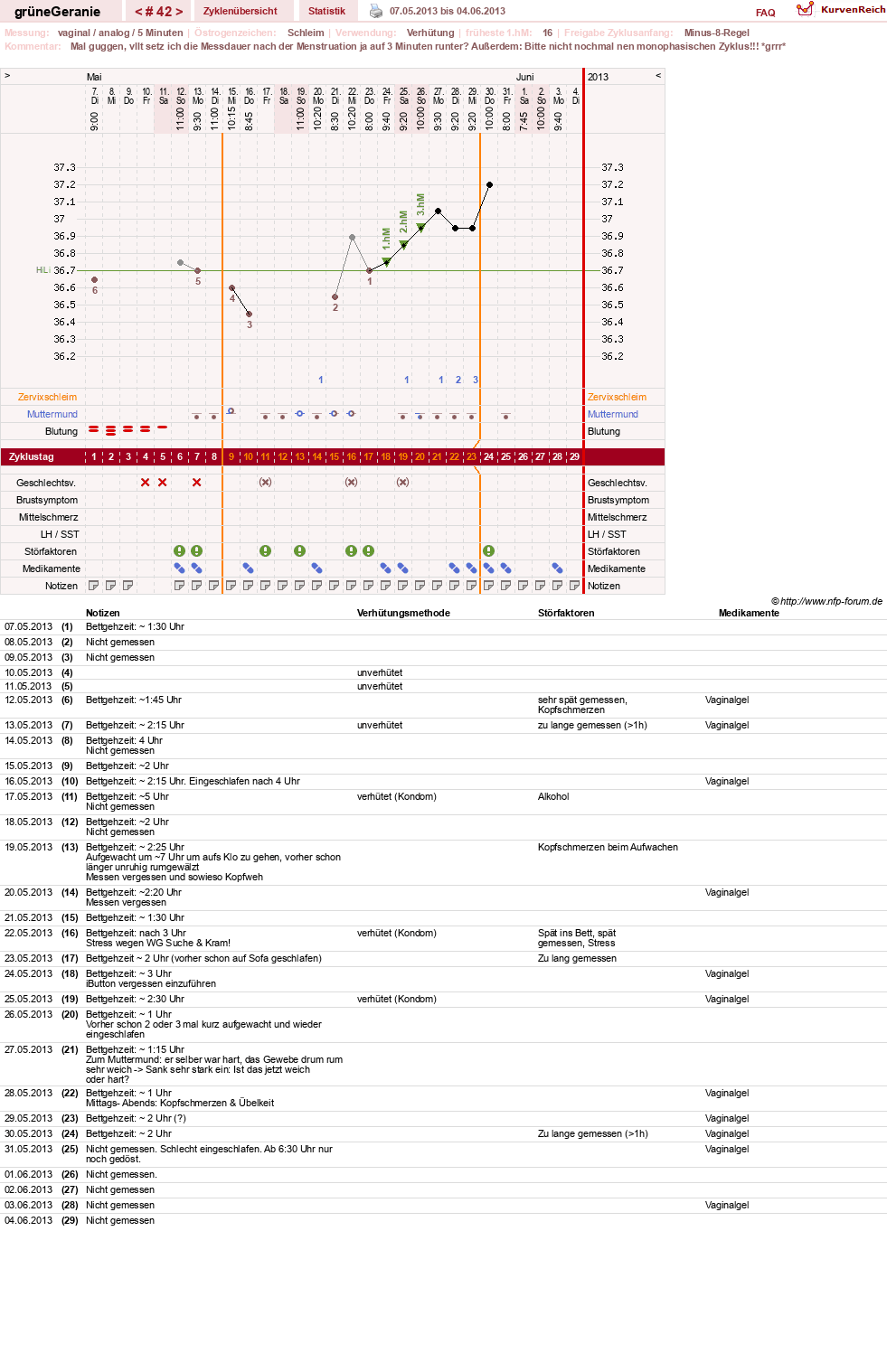Click the Störfaktoren warning icon on cycle day 7
Viewport: 887px width, 1372px height.
pyautogui.click(x=197, y=551)
